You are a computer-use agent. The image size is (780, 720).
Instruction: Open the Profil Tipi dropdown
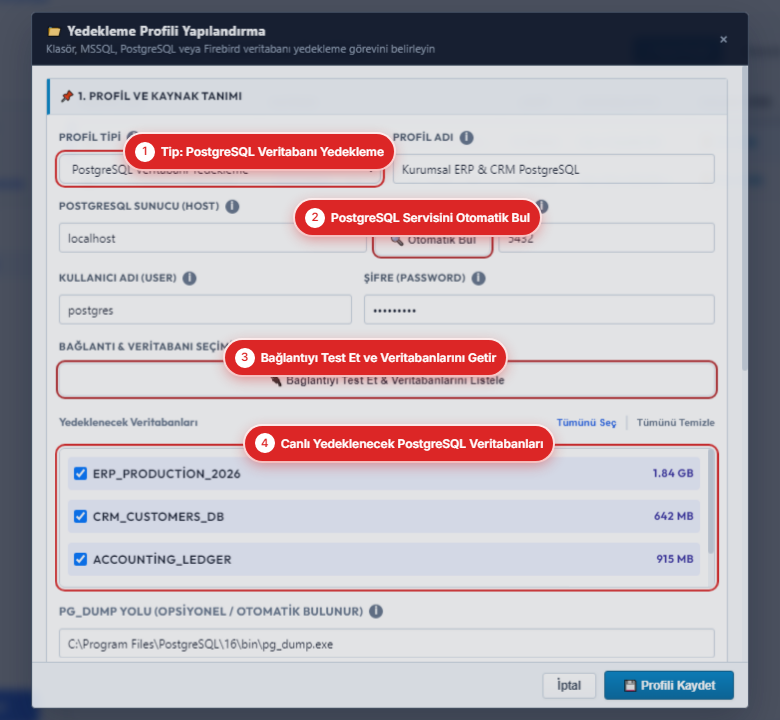coord(220,170)
